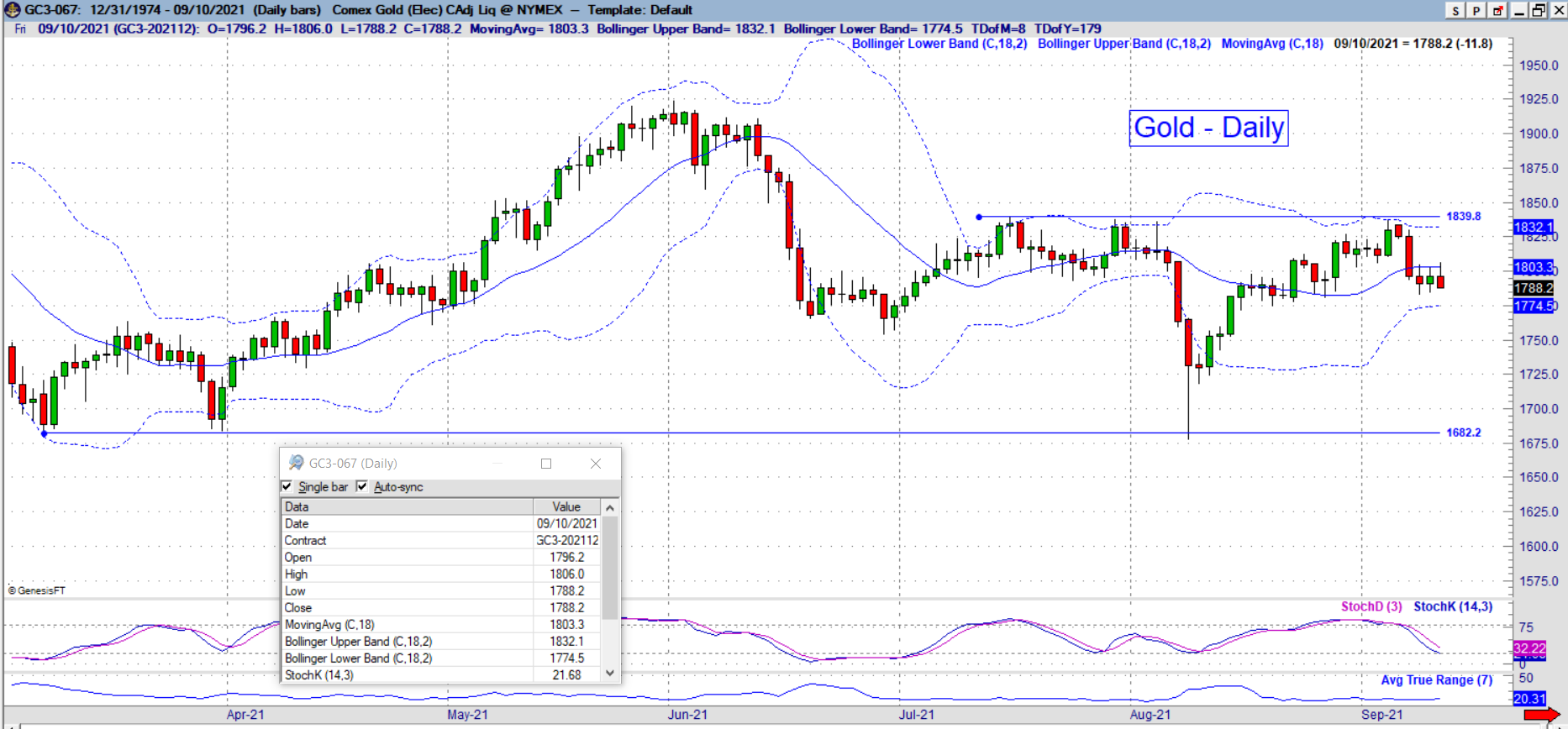This screenshot has width=1568, height=729.
Task: Click the detach window icon with red arrow
Action: click(x=1497, y=10)
